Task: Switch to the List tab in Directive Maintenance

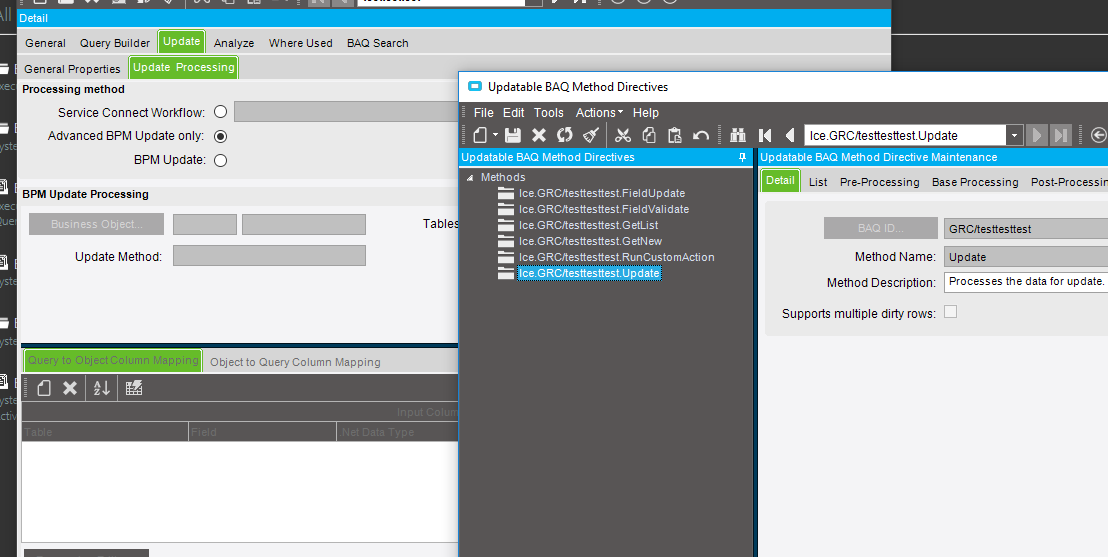Action: point(818,182)
